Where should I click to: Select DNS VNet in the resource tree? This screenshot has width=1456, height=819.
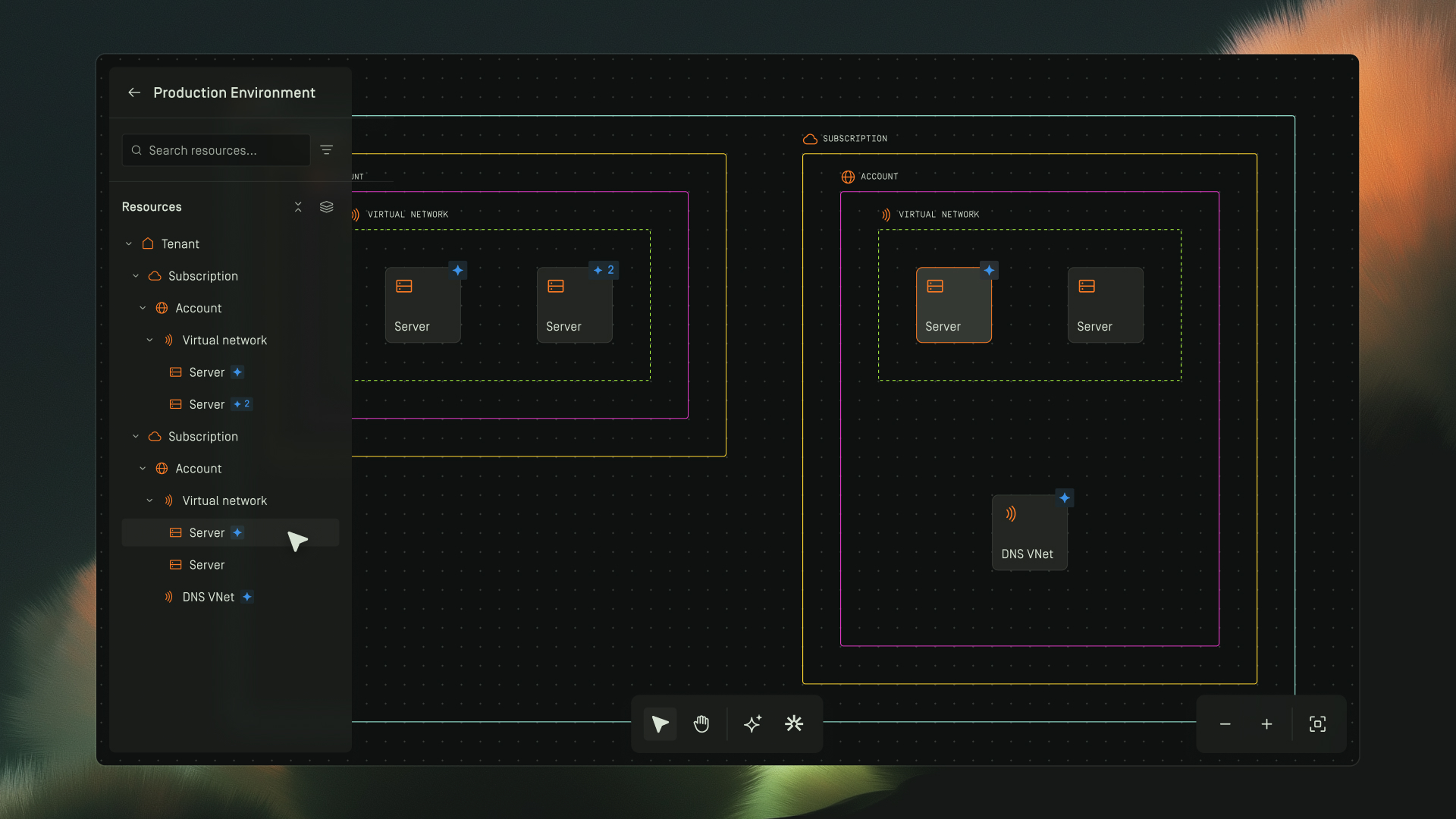click(x=208, y=598)
